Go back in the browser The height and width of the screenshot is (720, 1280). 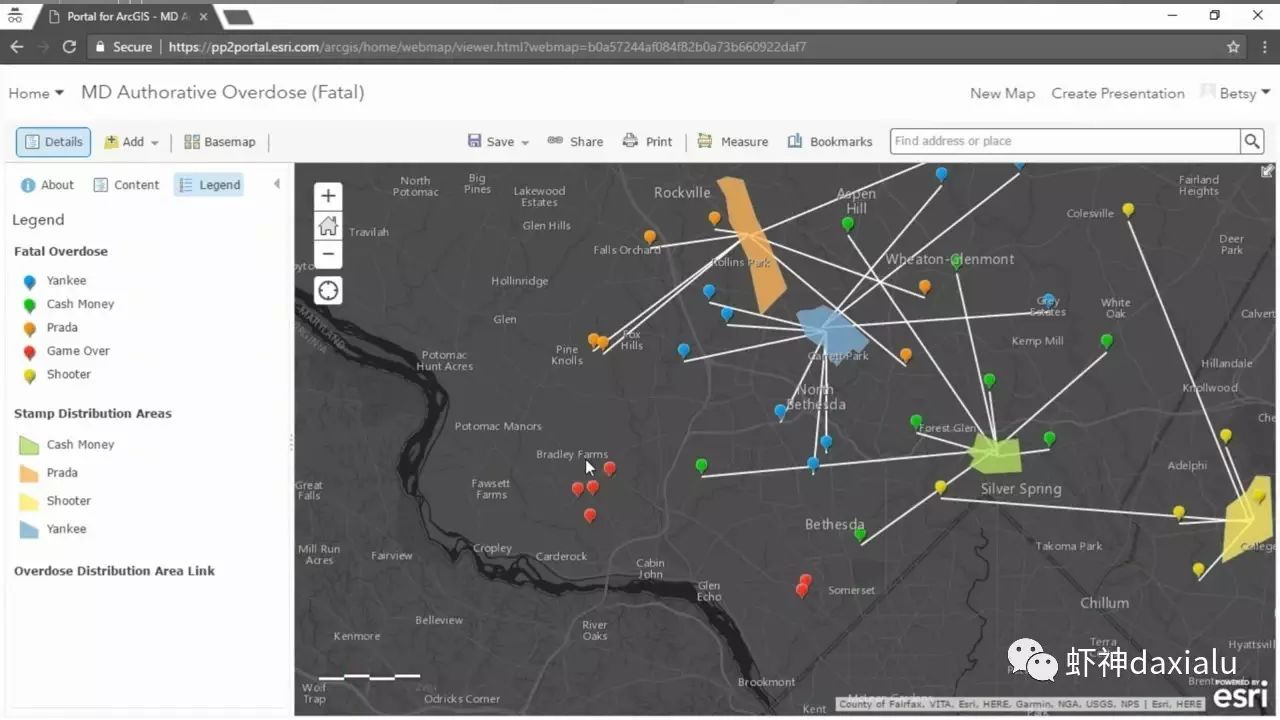(x=16, y=47)
